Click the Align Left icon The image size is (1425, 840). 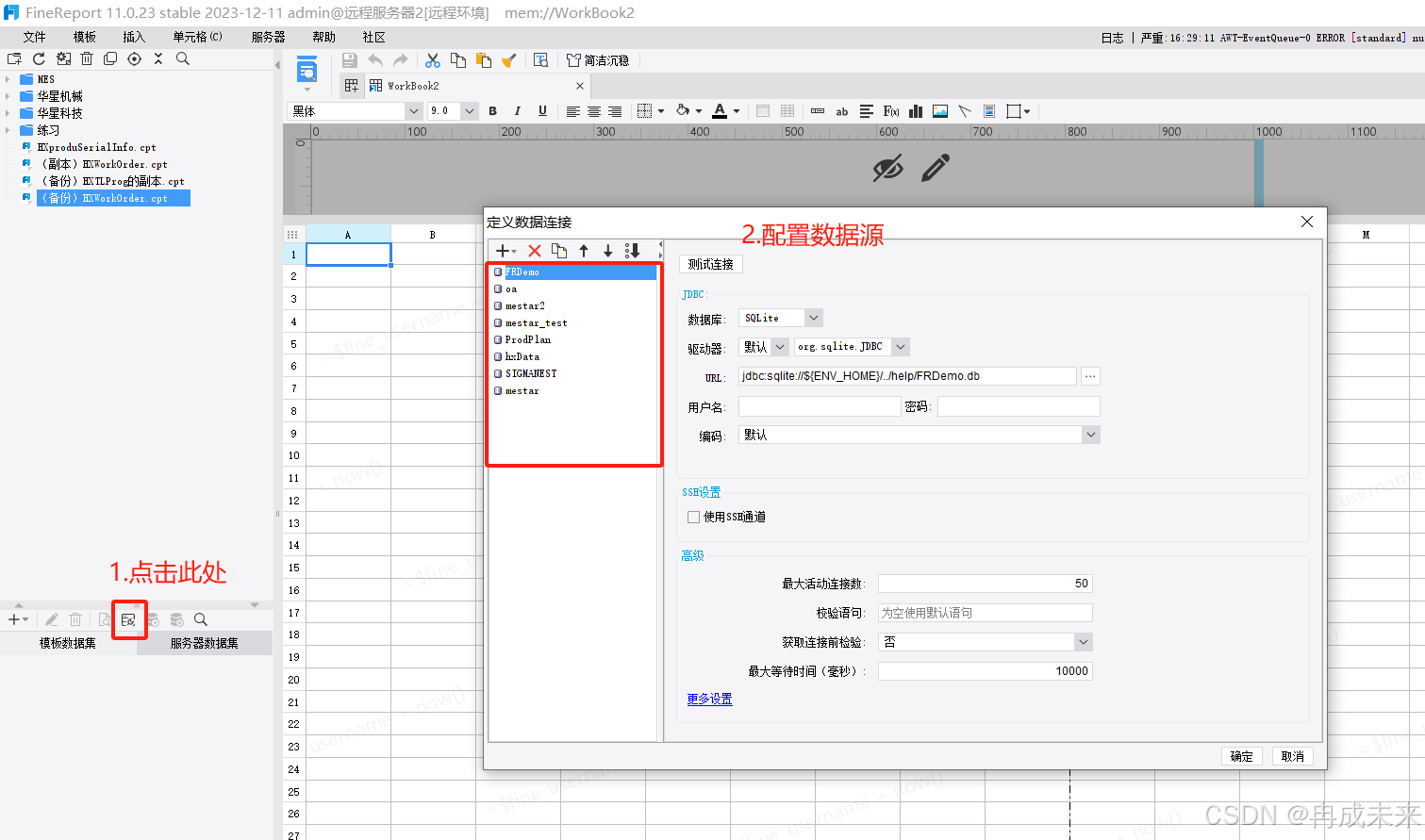pyautogui.click(x=572, y=111)
